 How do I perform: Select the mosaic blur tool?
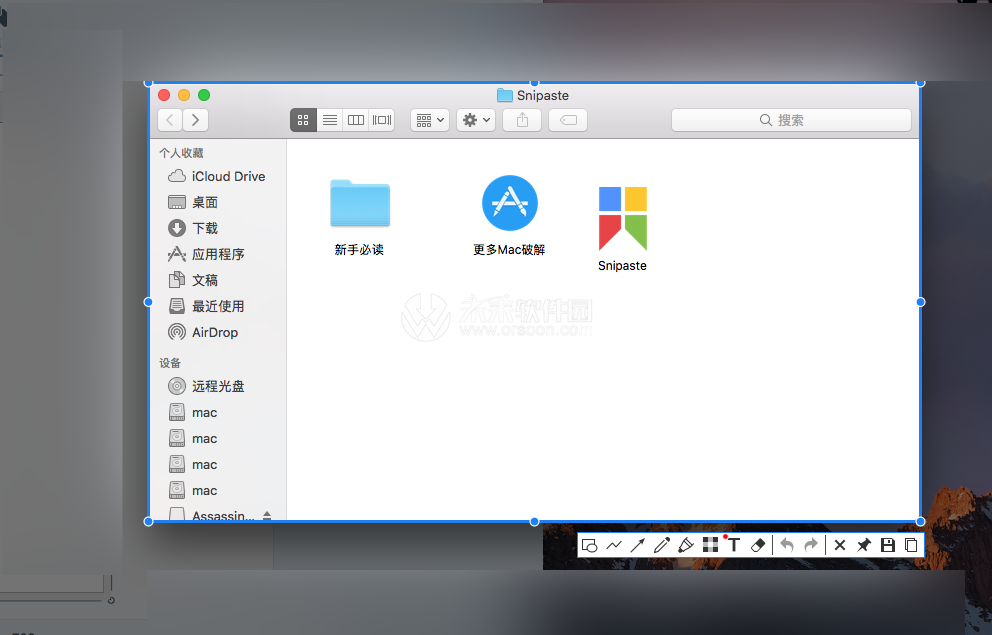click(x=710, y=545)
